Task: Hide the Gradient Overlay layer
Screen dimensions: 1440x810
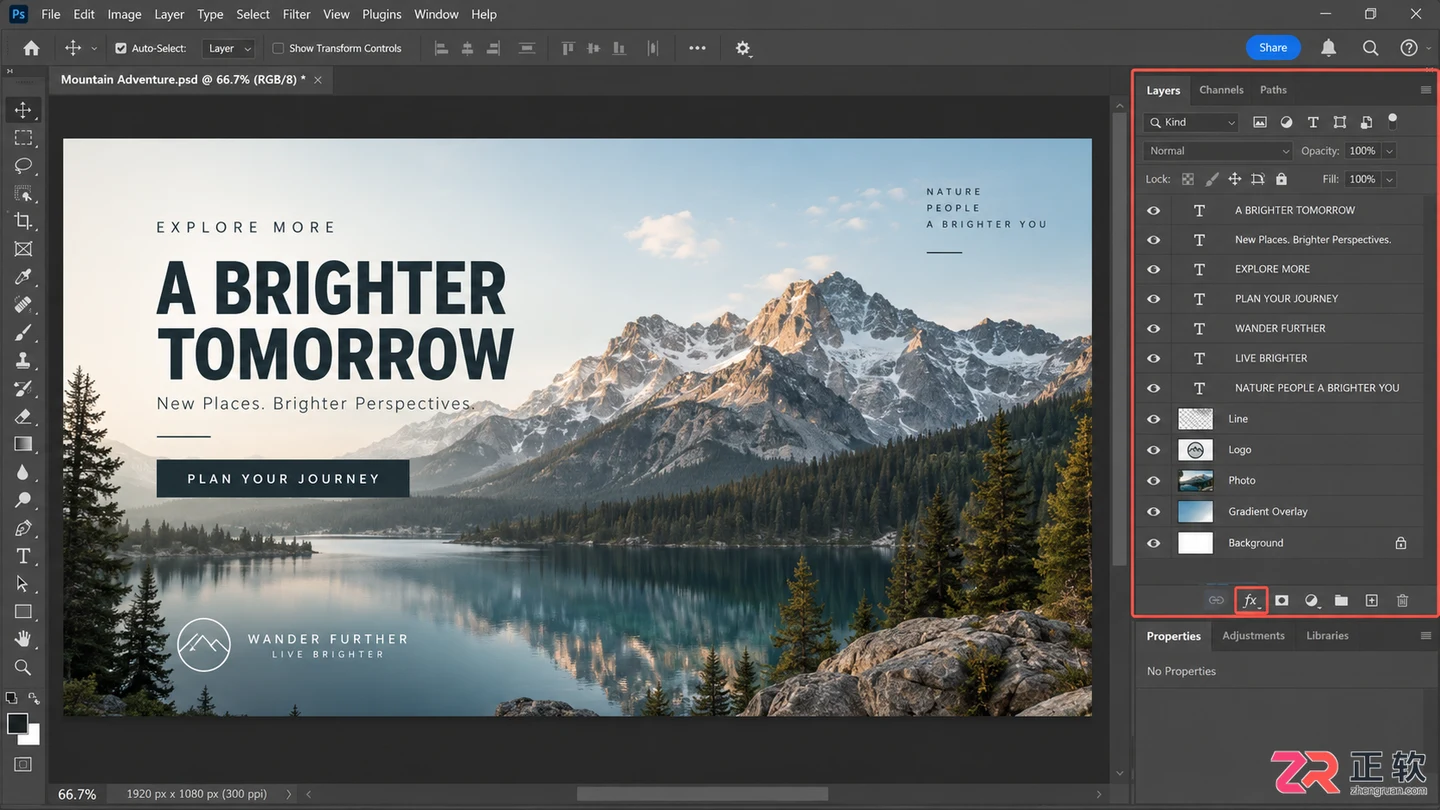Action: point(1153,512)
